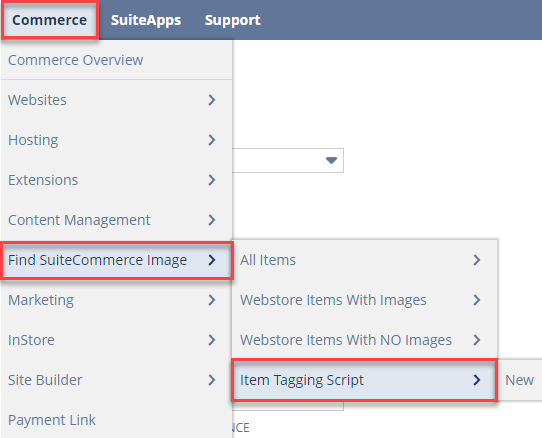Choose New under Item Tagging Script
Screen dimensions: 542x438
click(519, 380)
